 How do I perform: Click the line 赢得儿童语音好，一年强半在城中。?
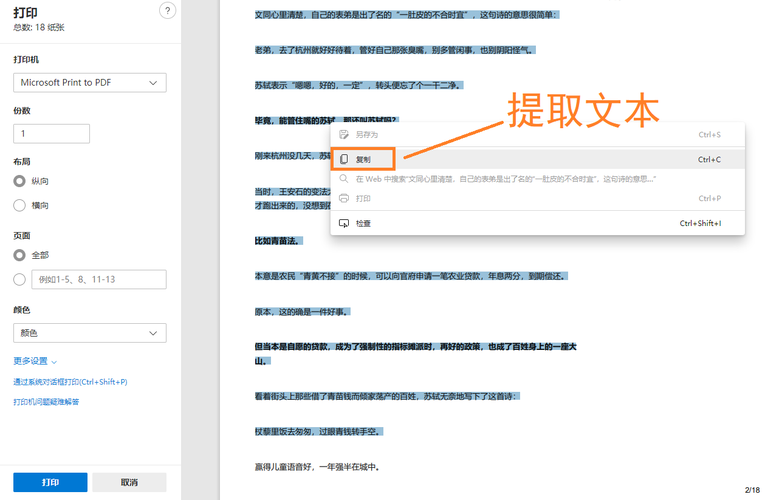[x=319, y=467]
